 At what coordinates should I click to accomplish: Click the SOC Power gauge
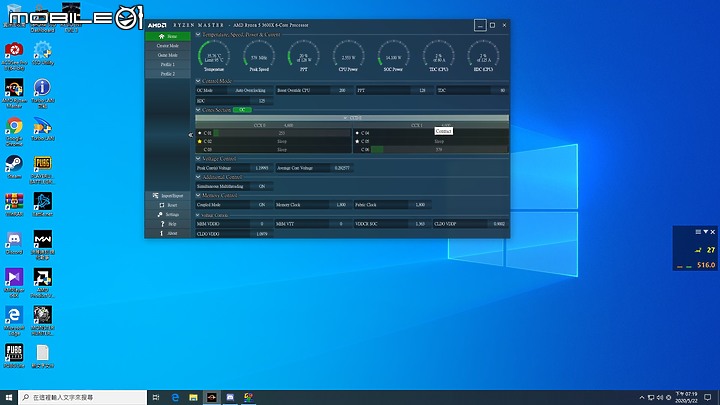393,56
